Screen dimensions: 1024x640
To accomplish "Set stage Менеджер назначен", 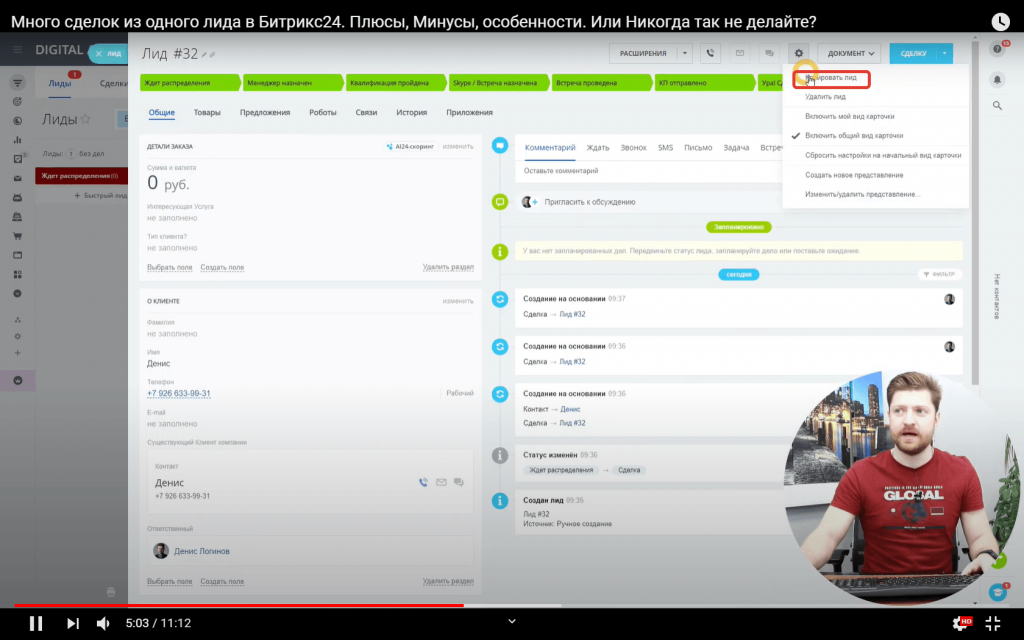I will coord(293,83).
